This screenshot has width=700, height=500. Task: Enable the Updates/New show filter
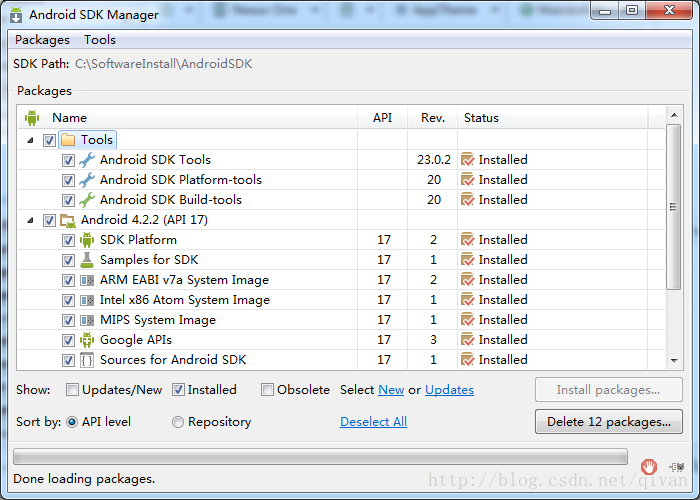[72, 390]
